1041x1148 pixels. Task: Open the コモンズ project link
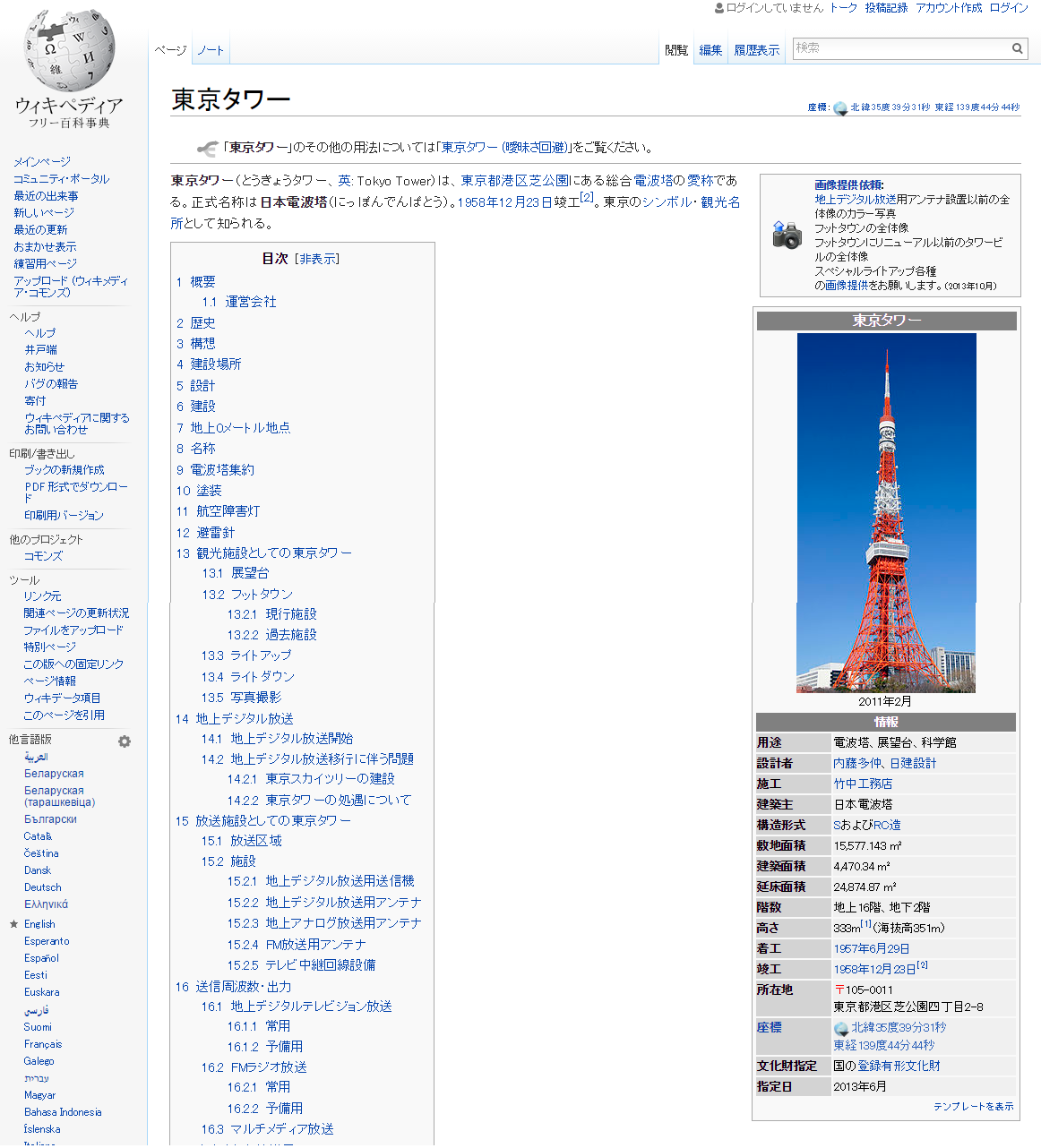pos(43,556)
